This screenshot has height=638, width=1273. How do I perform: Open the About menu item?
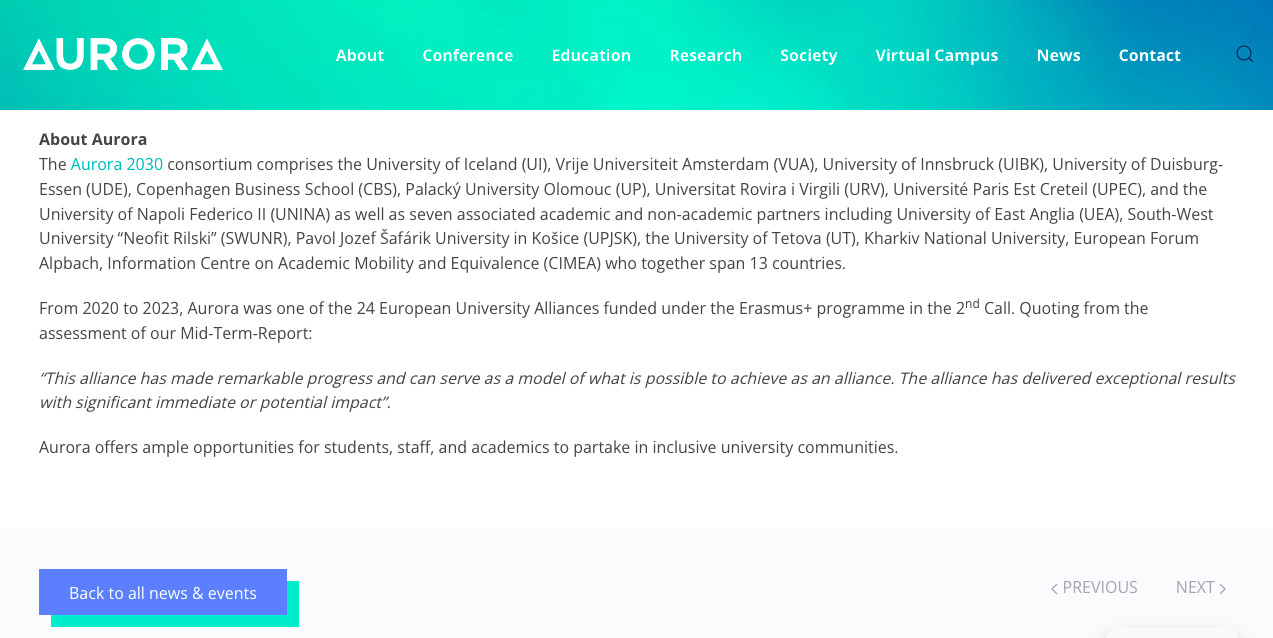(x=360, y=55)
